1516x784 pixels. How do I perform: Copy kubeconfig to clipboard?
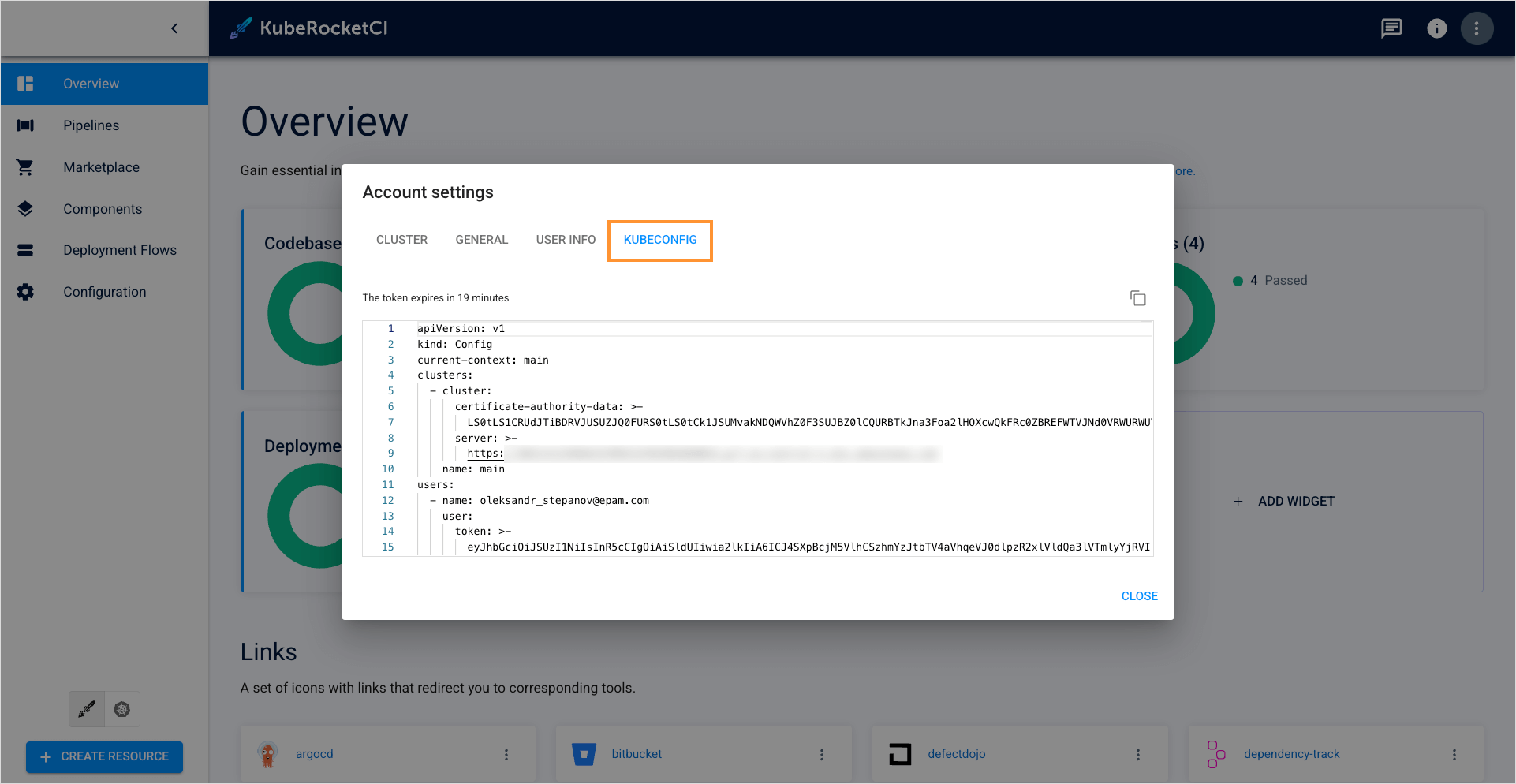[x=1137, y=298]
